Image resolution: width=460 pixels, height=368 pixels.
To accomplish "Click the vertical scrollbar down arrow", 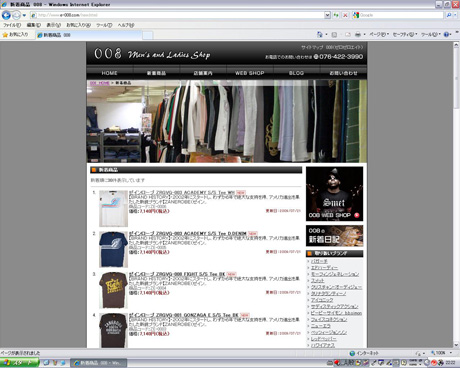I will tap(456, 345).
